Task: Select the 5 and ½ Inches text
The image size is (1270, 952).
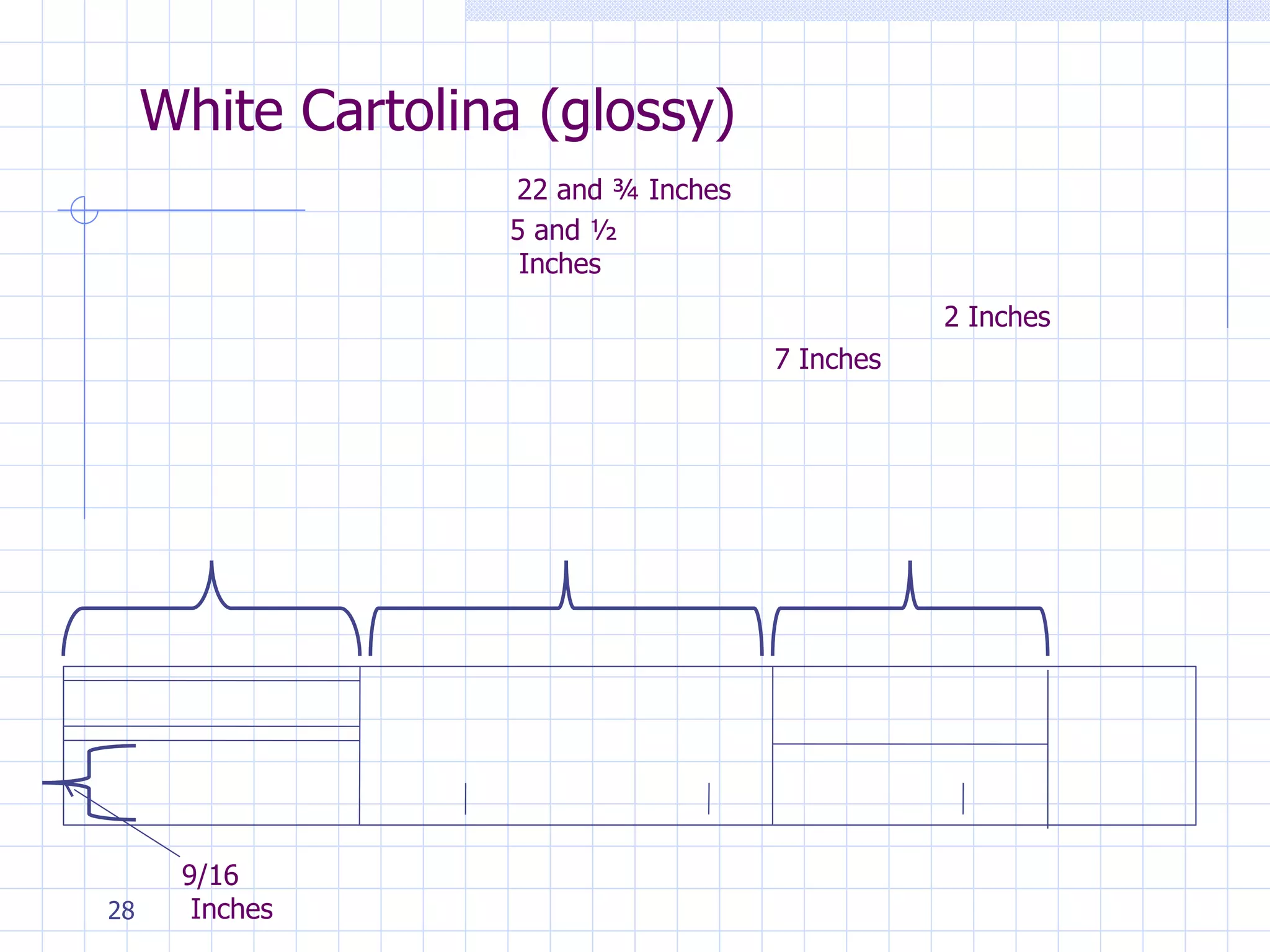Action: [x=562, y=247]
